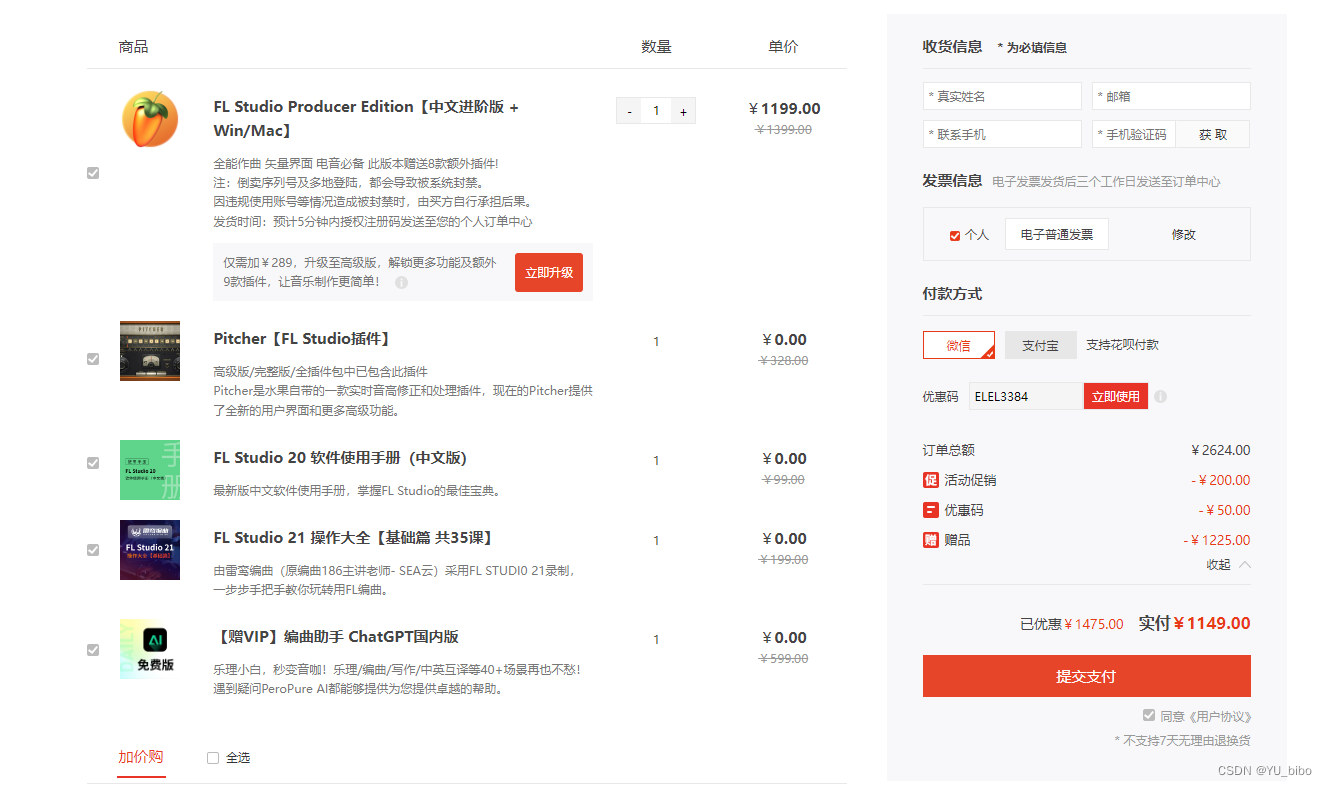Toggle the Pitcher plugin checkbox
Screen dimensions: 1327x786
coord(93,359)
